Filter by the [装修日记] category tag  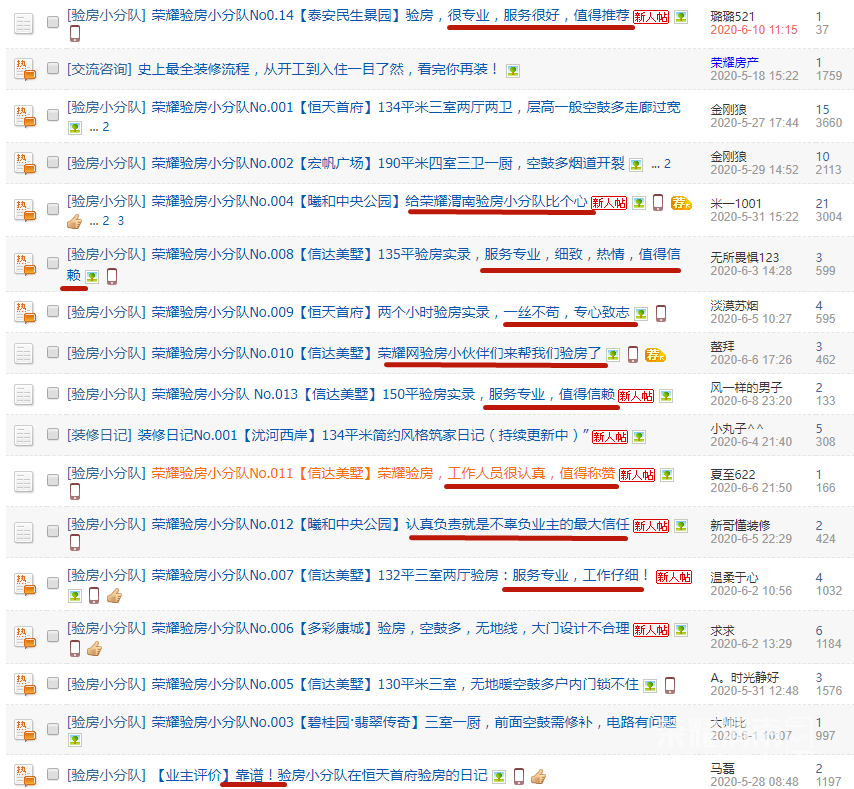(x=99, y=435)
